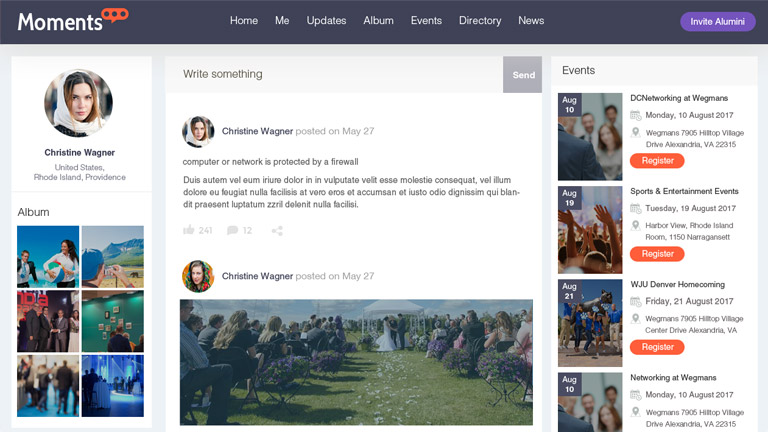Viewport: 768px width, 432px height.
Task: Open the Directory page
Action: (x=480, y=21)
